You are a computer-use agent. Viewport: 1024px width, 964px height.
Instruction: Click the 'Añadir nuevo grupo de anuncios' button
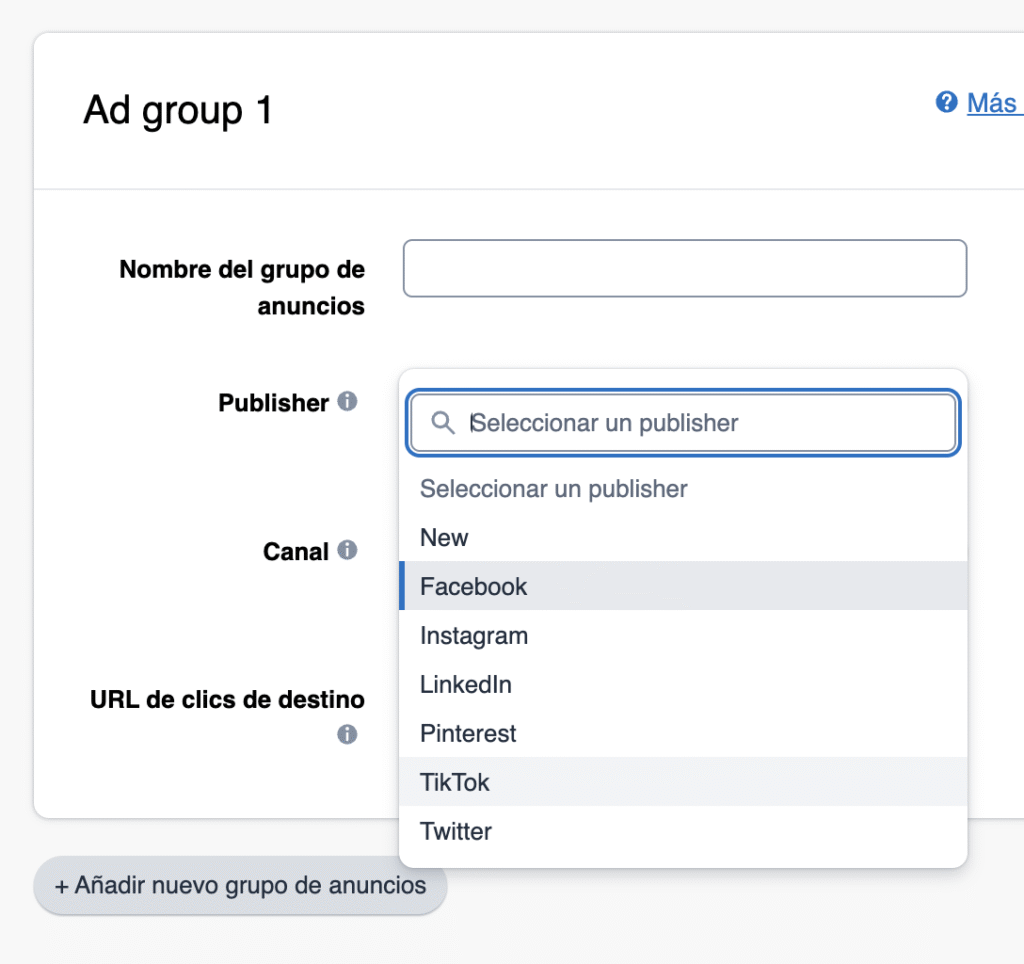240,885
